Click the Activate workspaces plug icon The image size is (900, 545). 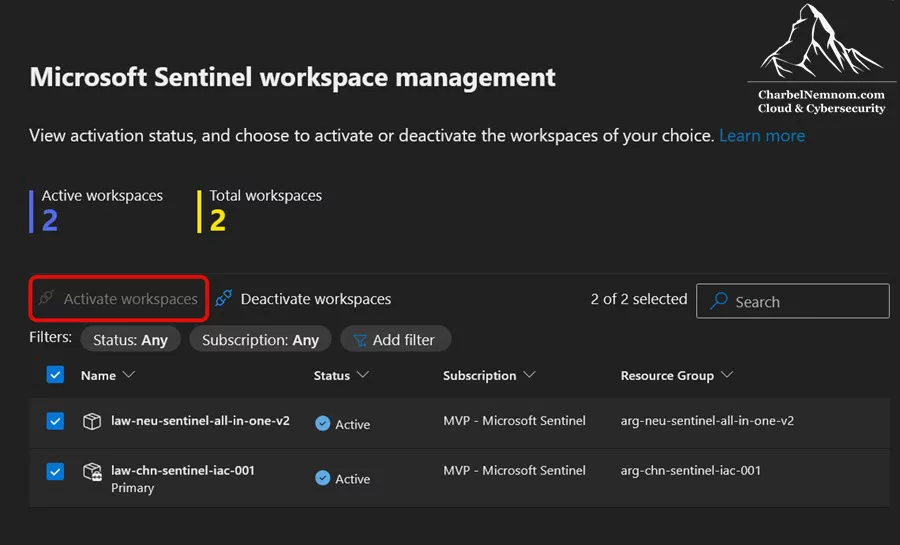(46, 298)
